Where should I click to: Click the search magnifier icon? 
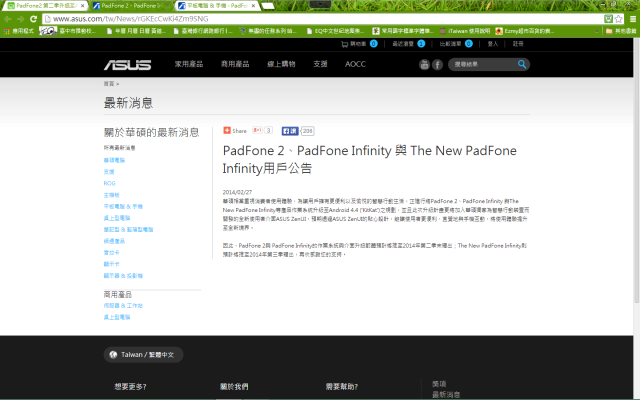(x=522, y=64)
